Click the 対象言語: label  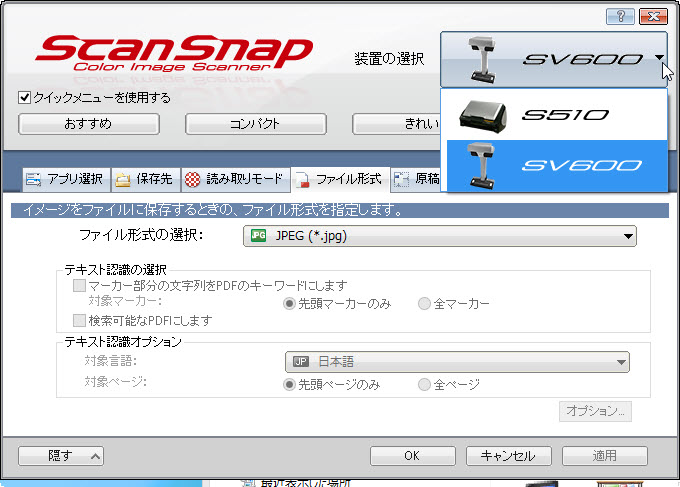coord(111,361)
